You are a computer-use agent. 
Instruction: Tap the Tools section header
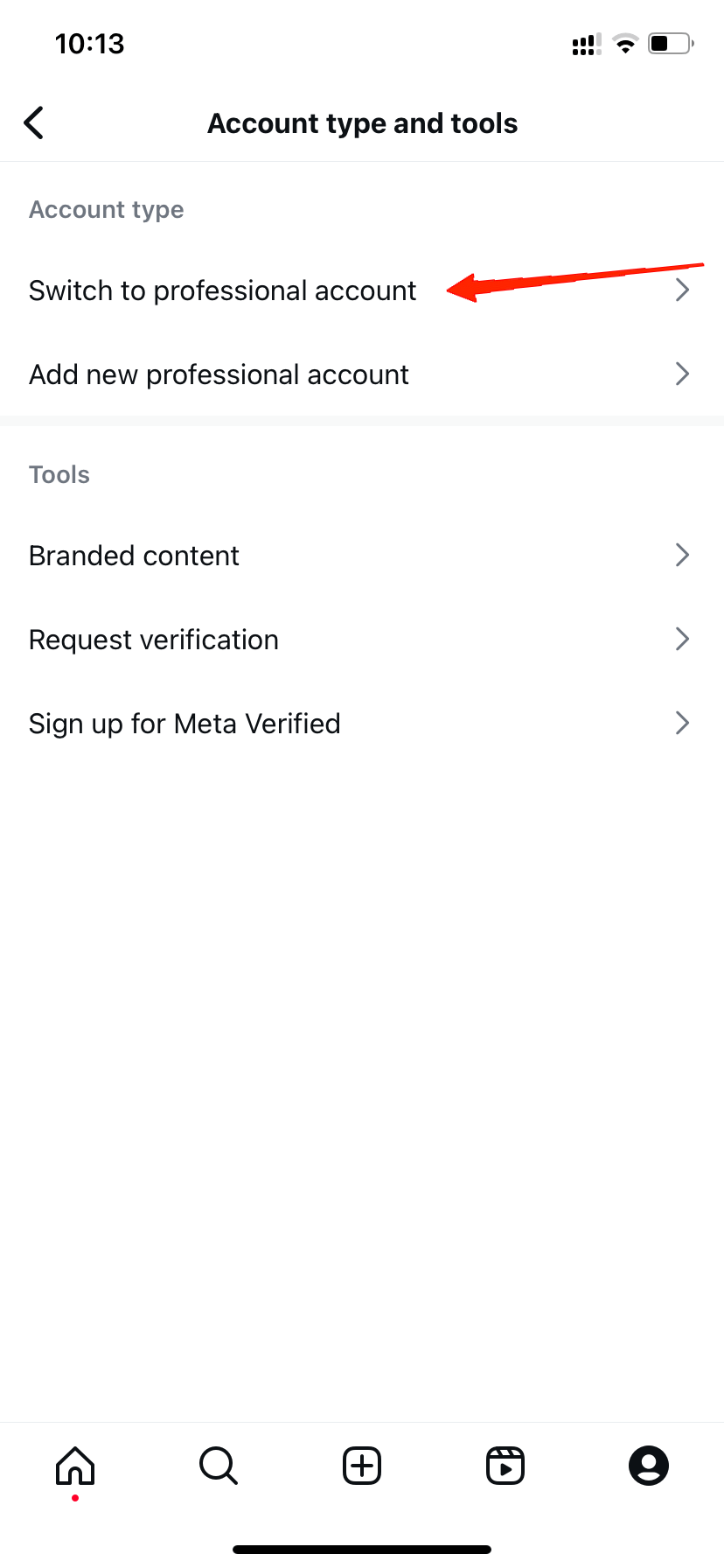pos(59,474)
